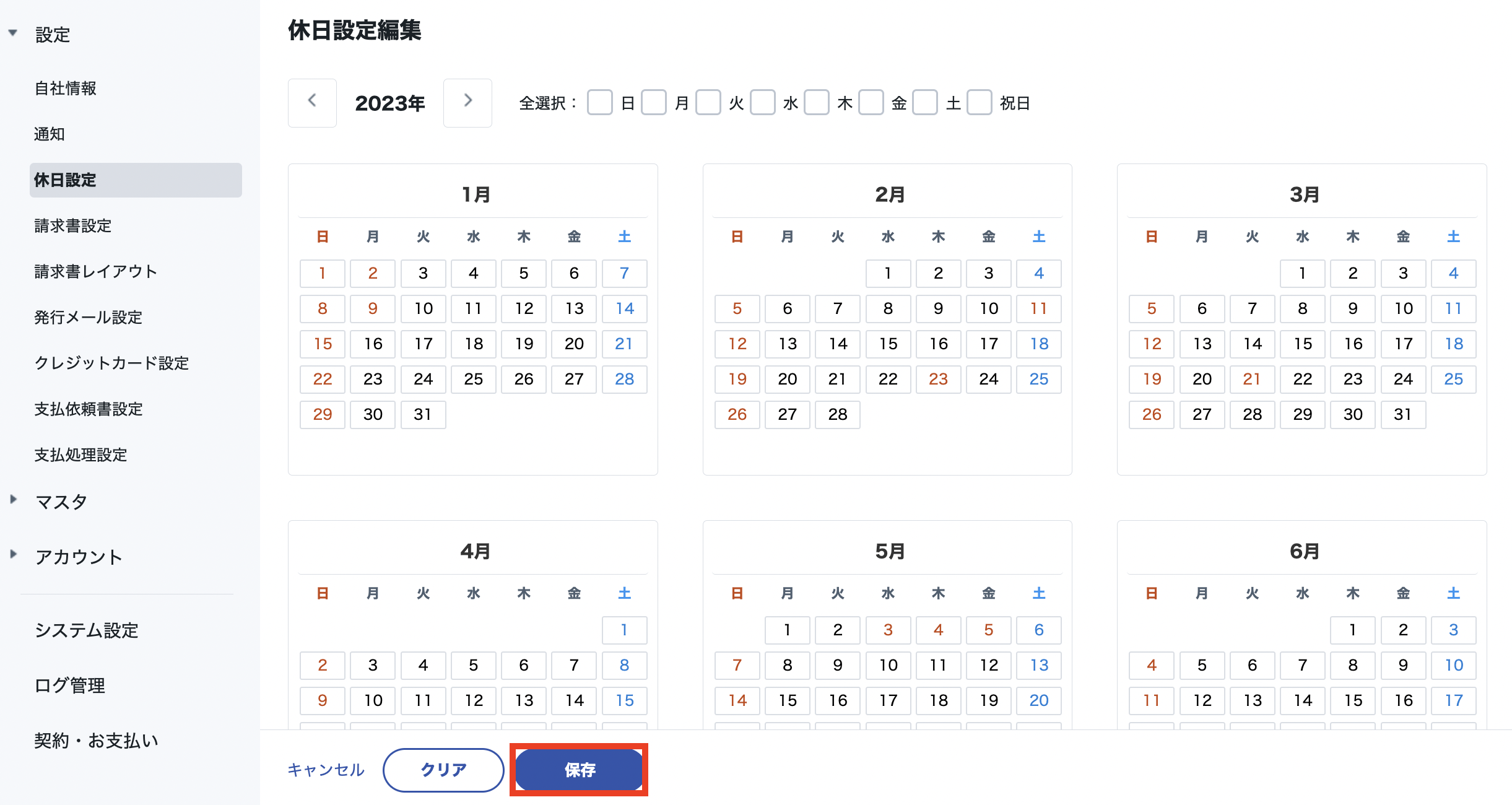Select March 21 holiday date
Screen dimensions: 1512x805
[1252, 379]
